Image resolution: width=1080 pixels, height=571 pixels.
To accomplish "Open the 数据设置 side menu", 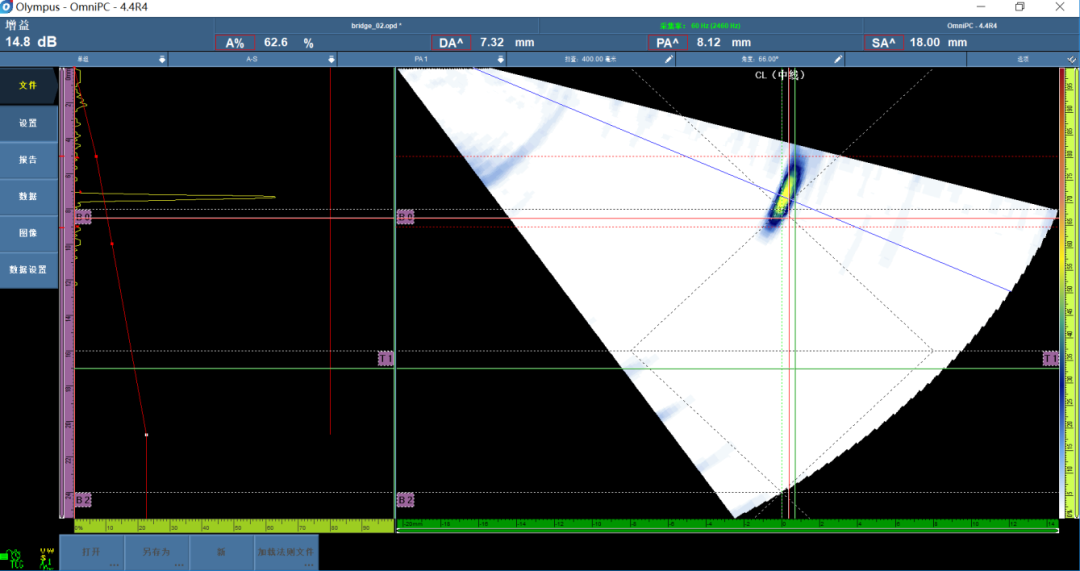I will click(28, 269).
